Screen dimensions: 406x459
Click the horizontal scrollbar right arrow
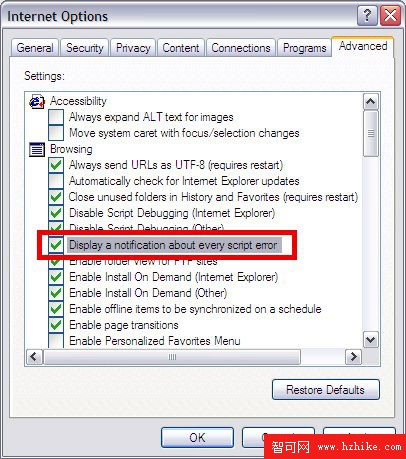353,357
